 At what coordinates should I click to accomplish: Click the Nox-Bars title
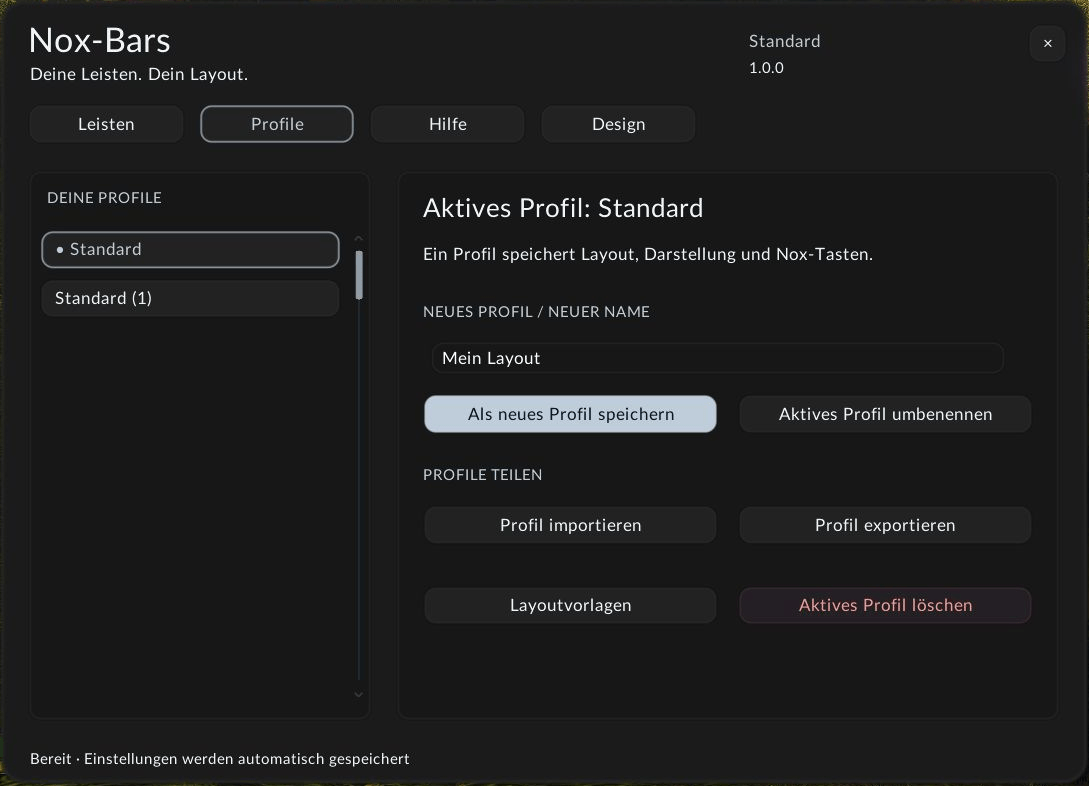pos(100,40)
